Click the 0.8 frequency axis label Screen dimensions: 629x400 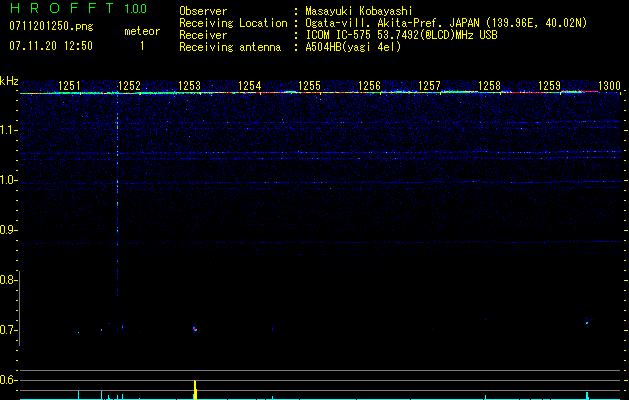coord(9,280)
